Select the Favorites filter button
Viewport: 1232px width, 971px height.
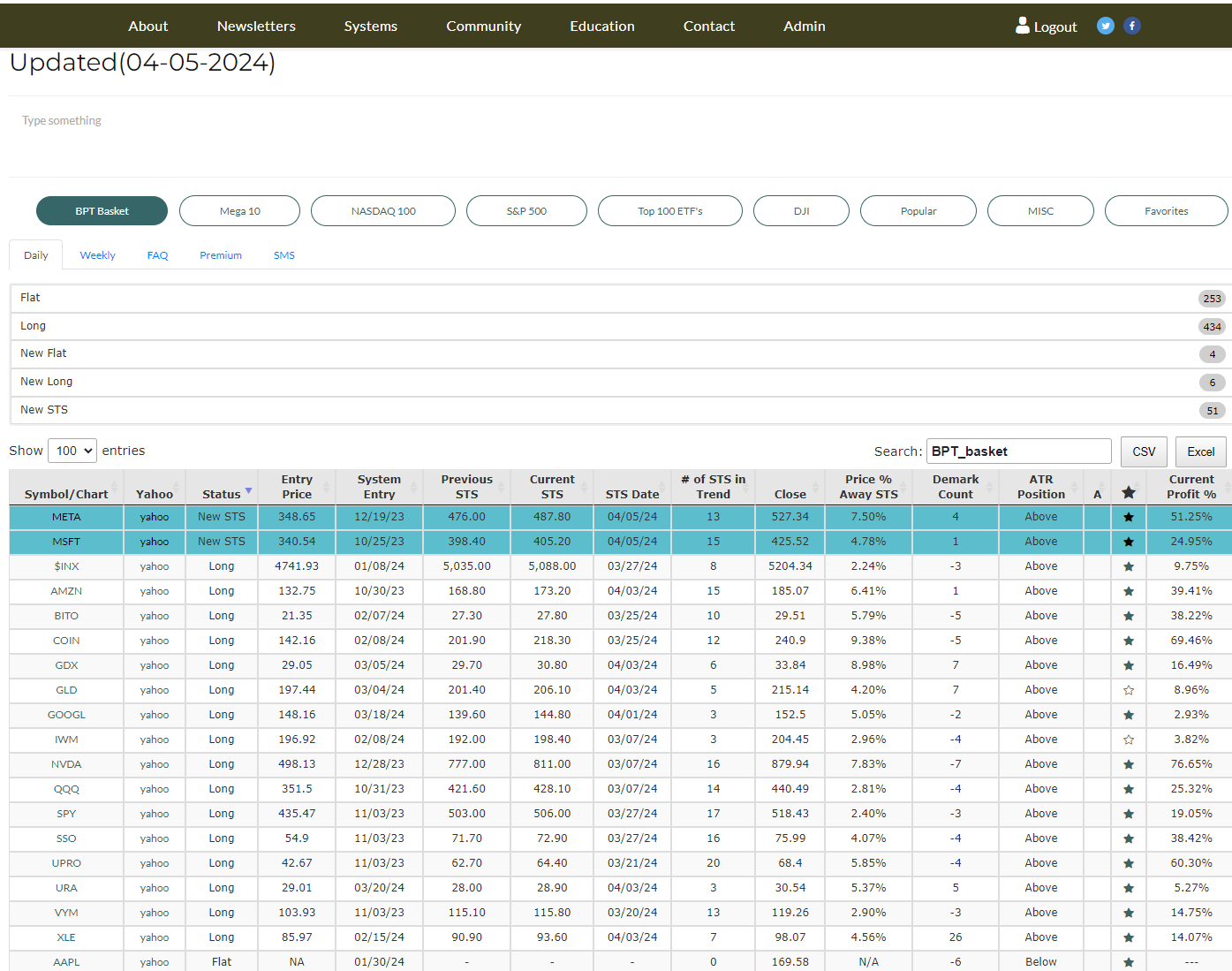click(x=1166, y=211)
